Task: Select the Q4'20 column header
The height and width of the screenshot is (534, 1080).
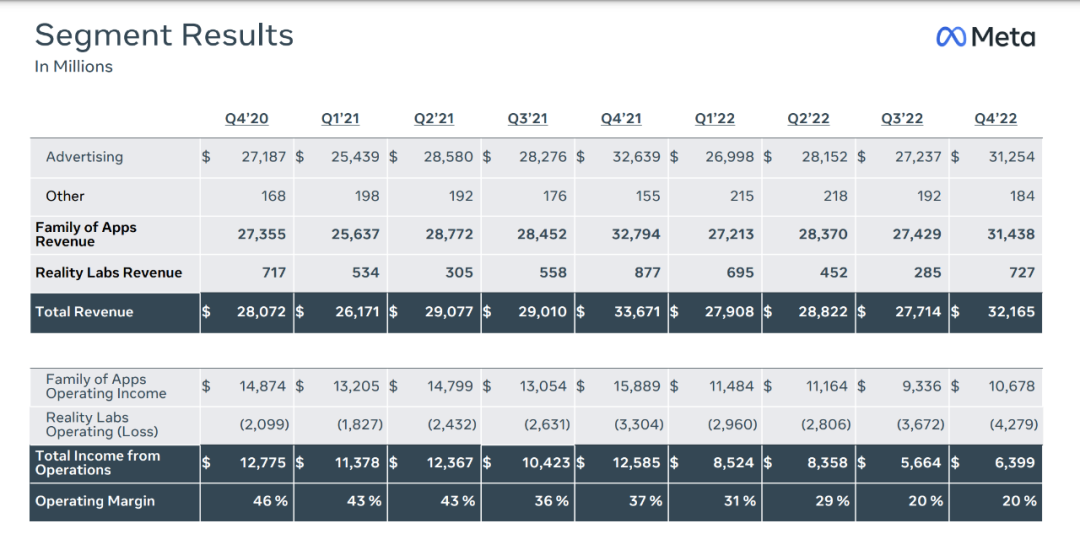Action: 246,119
